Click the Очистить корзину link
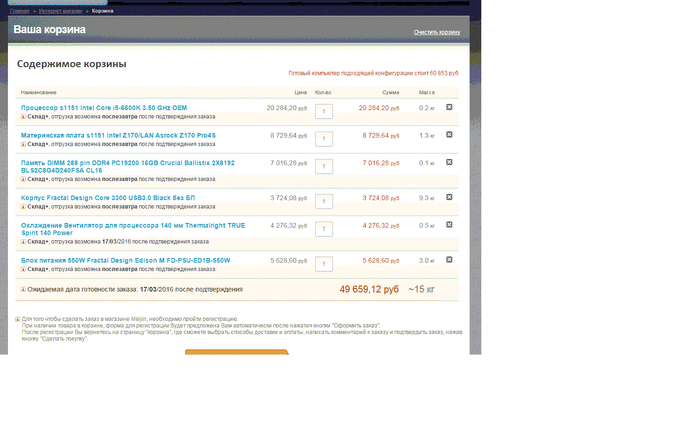Screen dimensions: 700x446 [x=437, y=32]
